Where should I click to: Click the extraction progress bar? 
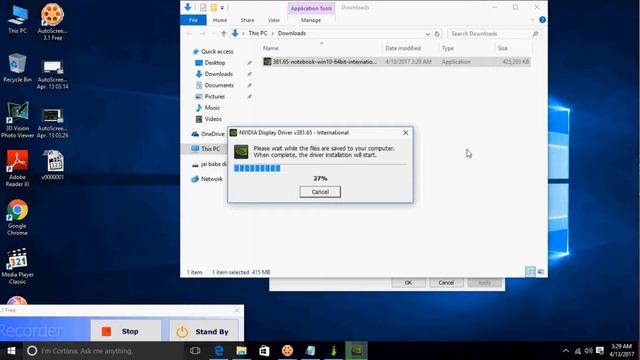click(320, 168)
